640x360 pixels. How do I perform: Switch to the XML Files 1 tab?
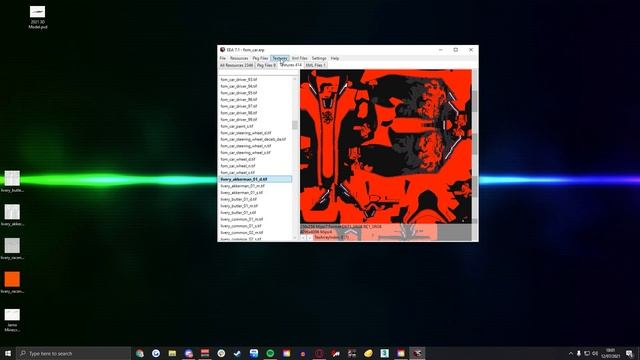pos(315,65)
